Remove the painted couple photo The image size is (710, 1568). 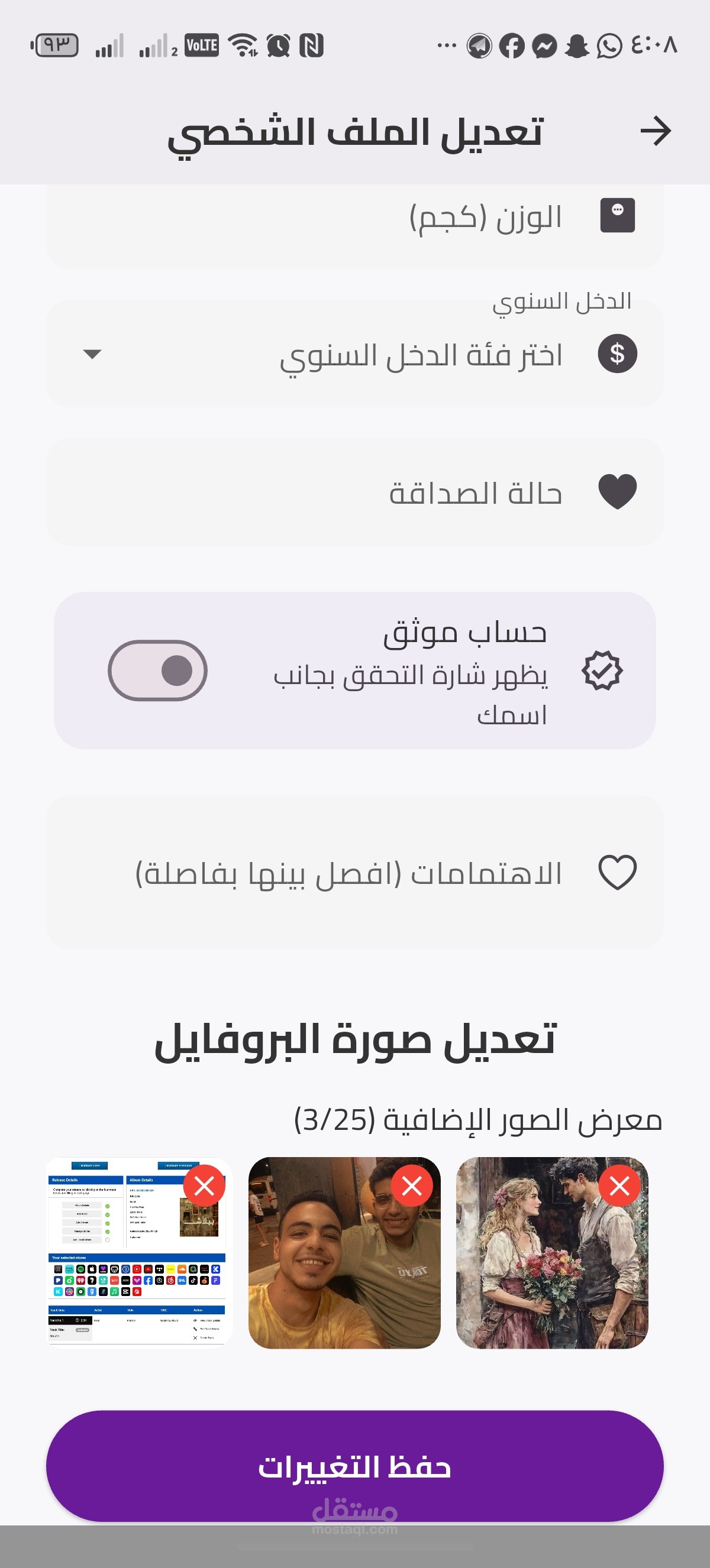click(619, 1185)
